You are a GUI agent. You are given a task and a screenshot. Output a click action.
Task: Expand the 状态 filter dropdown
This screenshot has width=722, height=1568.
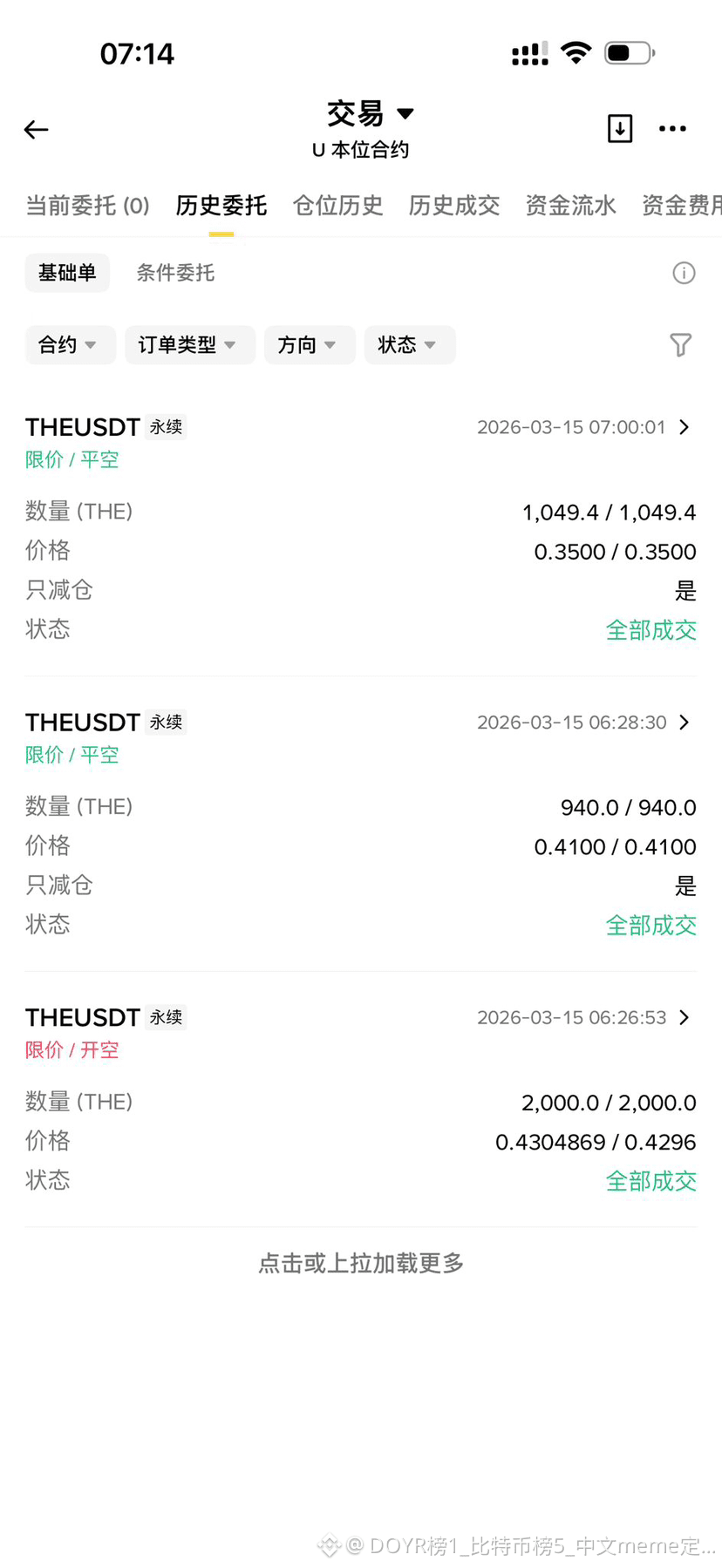[x=410, y=345]
